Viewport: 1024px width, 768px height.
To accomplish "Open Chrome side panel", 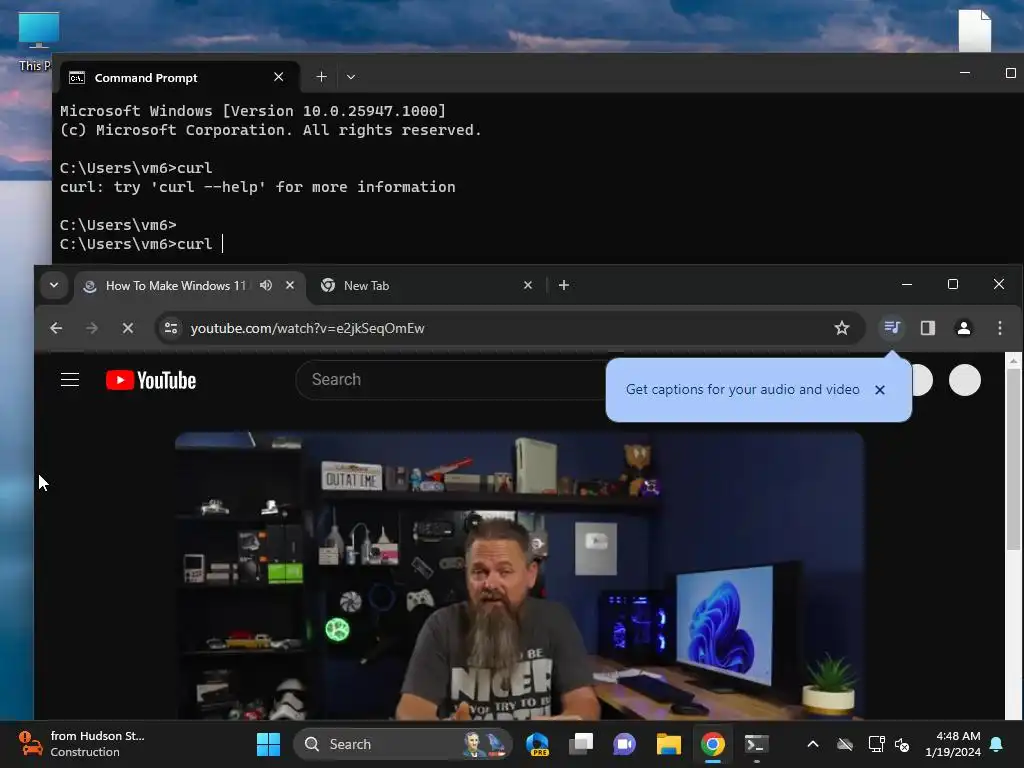I will pos(928,328).
